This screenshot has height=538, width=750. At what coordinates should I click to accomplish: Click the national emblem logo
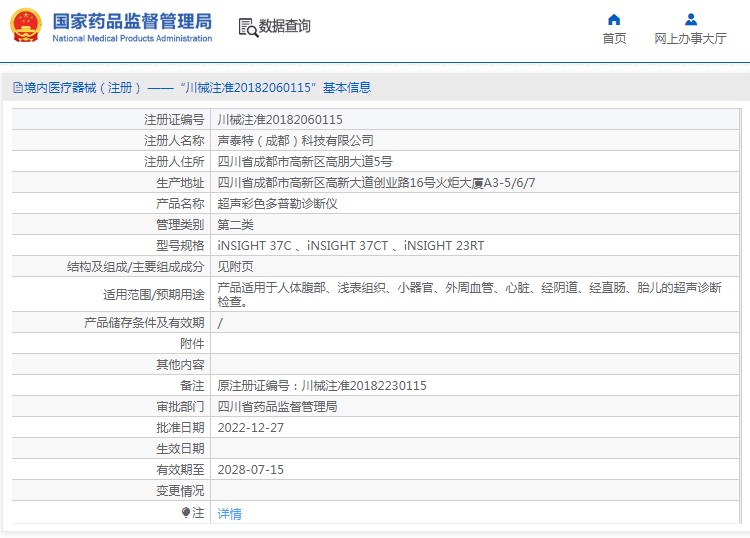(x=26, y=25)
